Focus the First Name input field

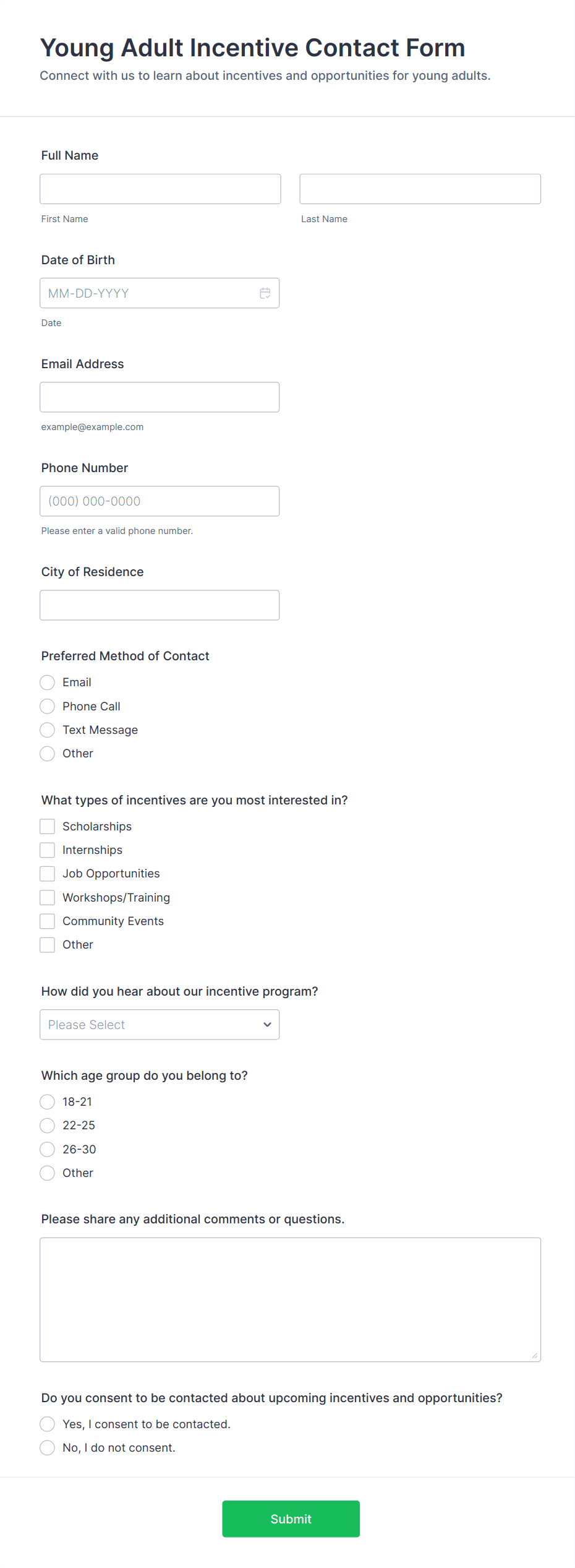click(160, 189)
